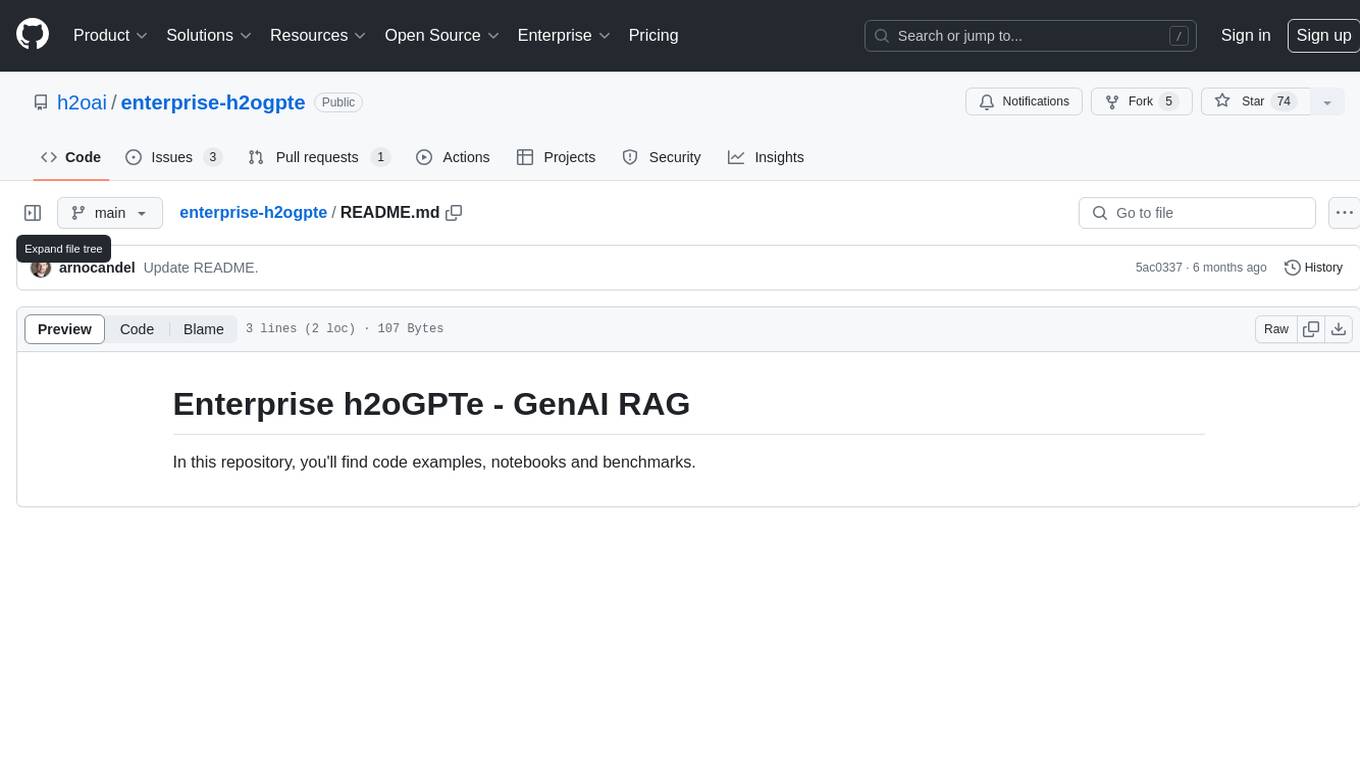Switch to the Code tab
The width and height of the screenshot is (1360, 764).
[71, 157]
